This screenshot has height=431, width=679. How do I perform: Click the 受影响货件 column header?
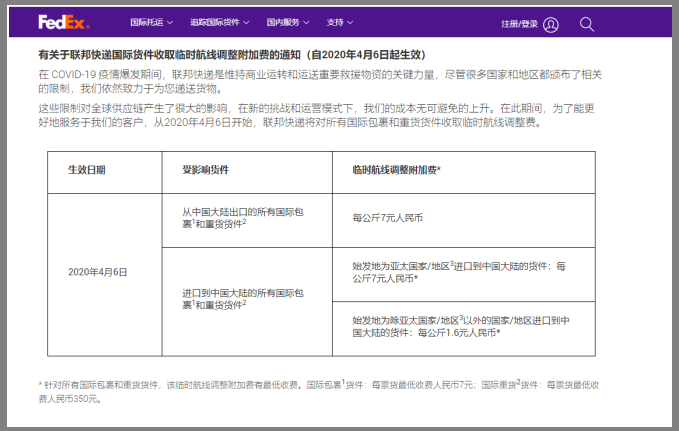tap(206, 170)
